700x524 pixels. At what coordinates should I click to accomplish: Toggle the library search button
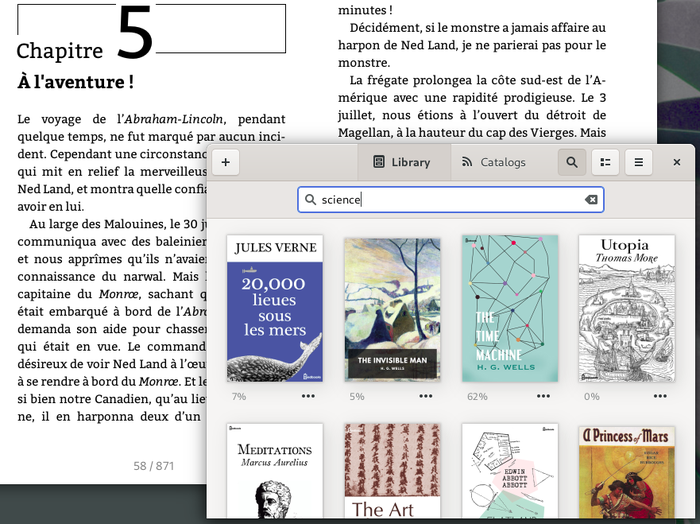point(572,162)
